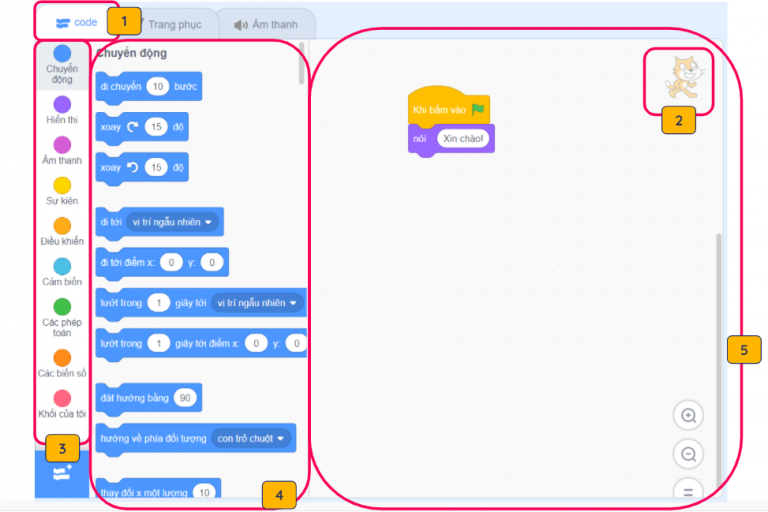Screen dimensions: 768x512
Task: Open the 'con trỏ chuột' dropdown
Action: [x=252, y=438]
